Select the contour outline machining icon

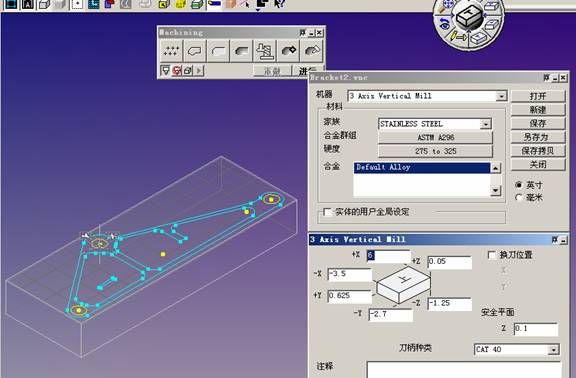click(195, 51)
